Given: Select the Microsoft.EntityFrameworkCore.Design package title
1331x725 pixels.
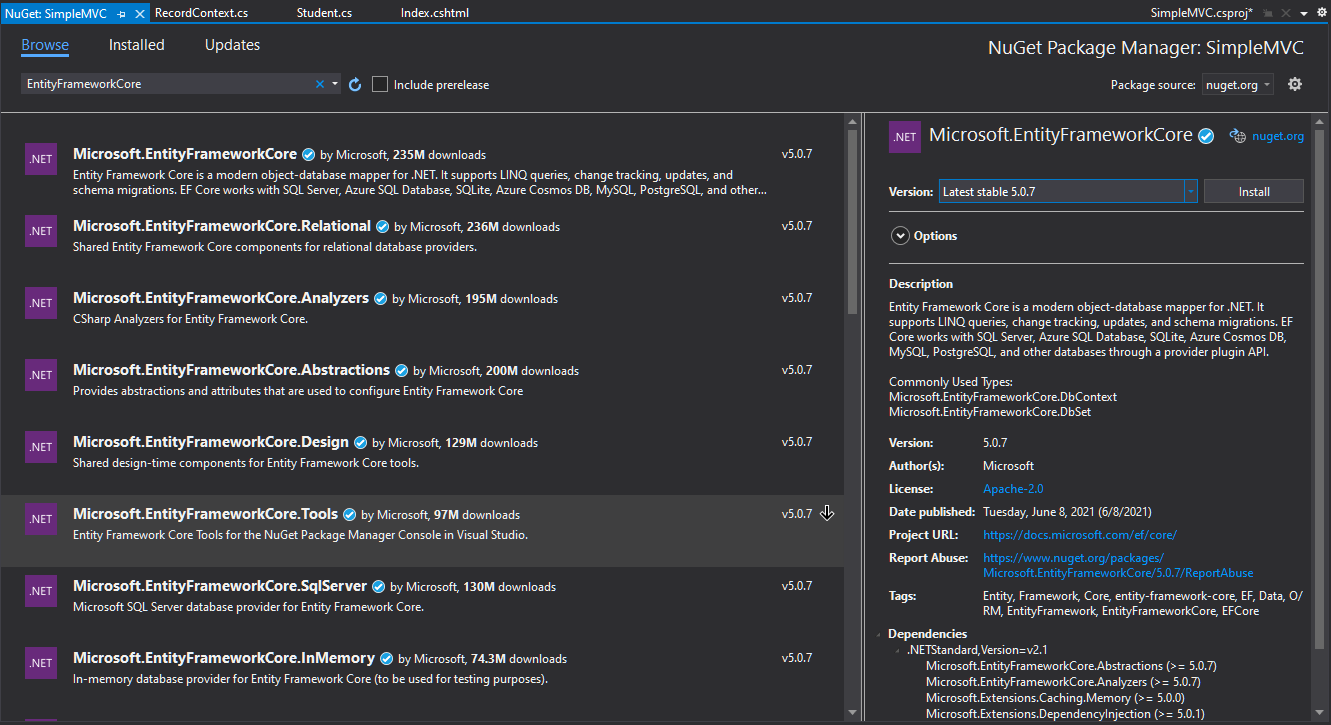Looking at the screenshot, I should (x=211, y=442).
